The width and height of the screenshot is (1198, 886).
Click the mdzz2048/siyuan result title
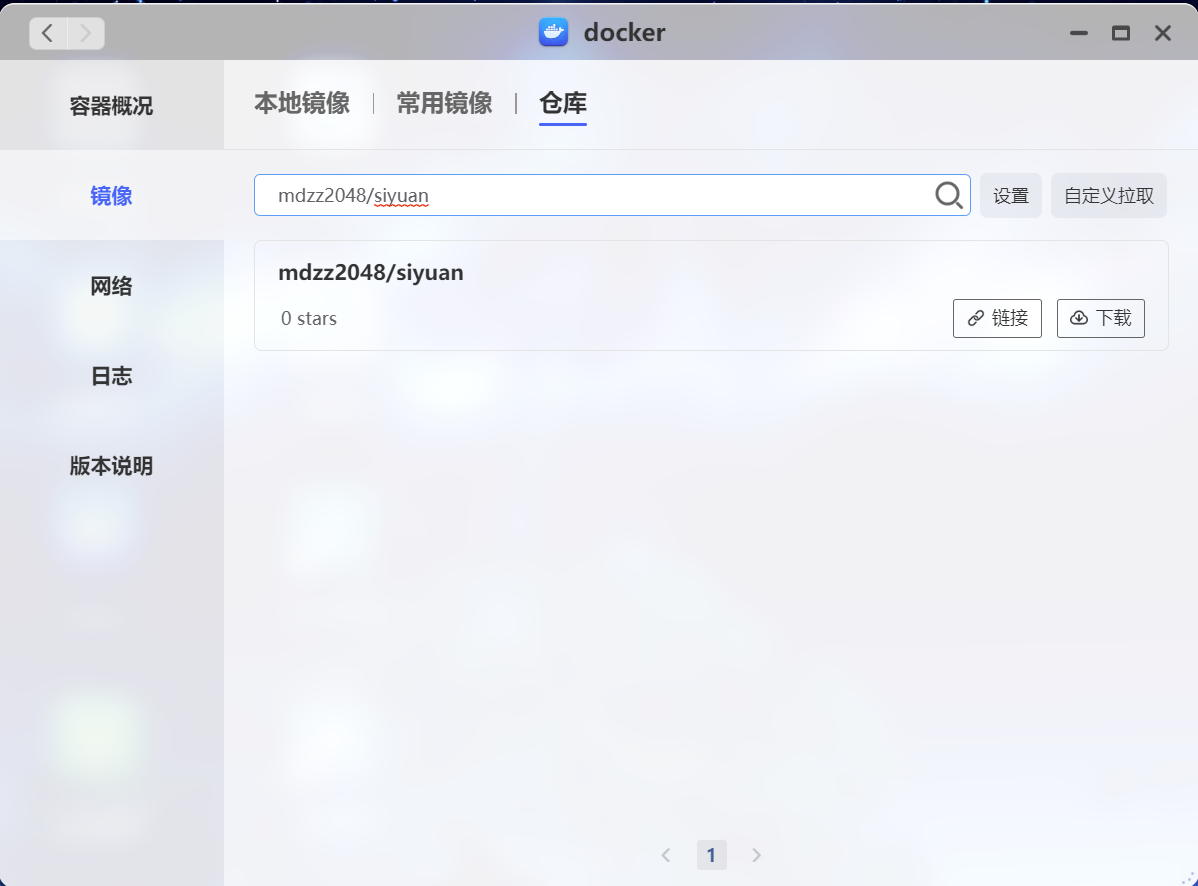(x=371, y=273)
